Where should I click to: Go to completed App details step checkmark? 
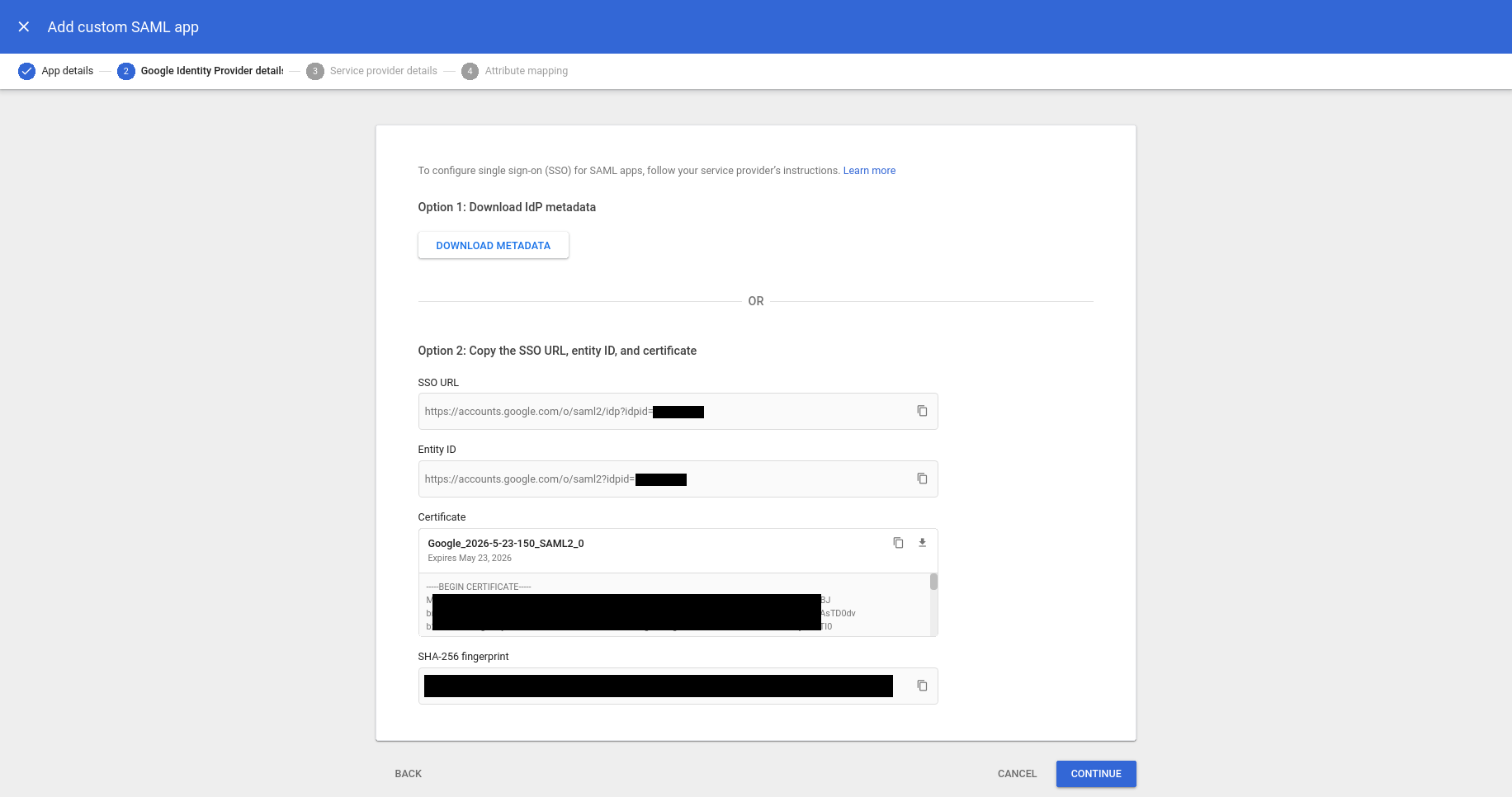coord(26,71)
